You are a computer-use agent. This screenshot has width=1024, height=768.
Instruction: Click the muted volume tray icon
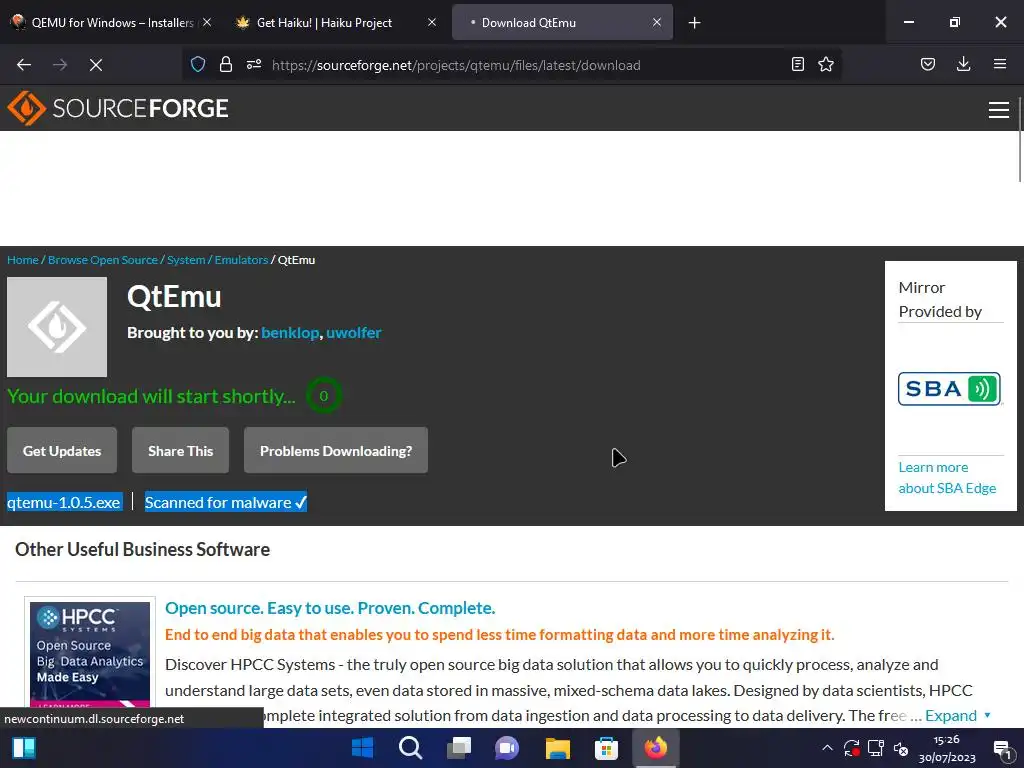click(901, 748)
